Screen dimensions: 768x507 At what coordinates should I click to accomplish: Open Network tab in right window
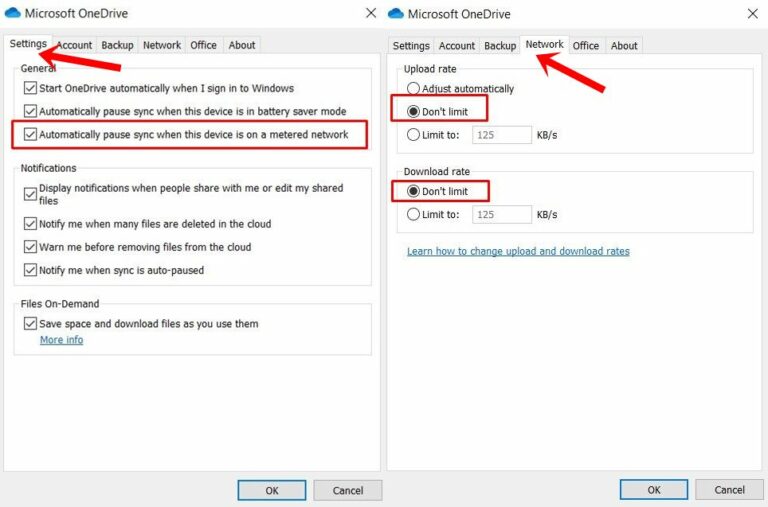click(x=544, y=44)
